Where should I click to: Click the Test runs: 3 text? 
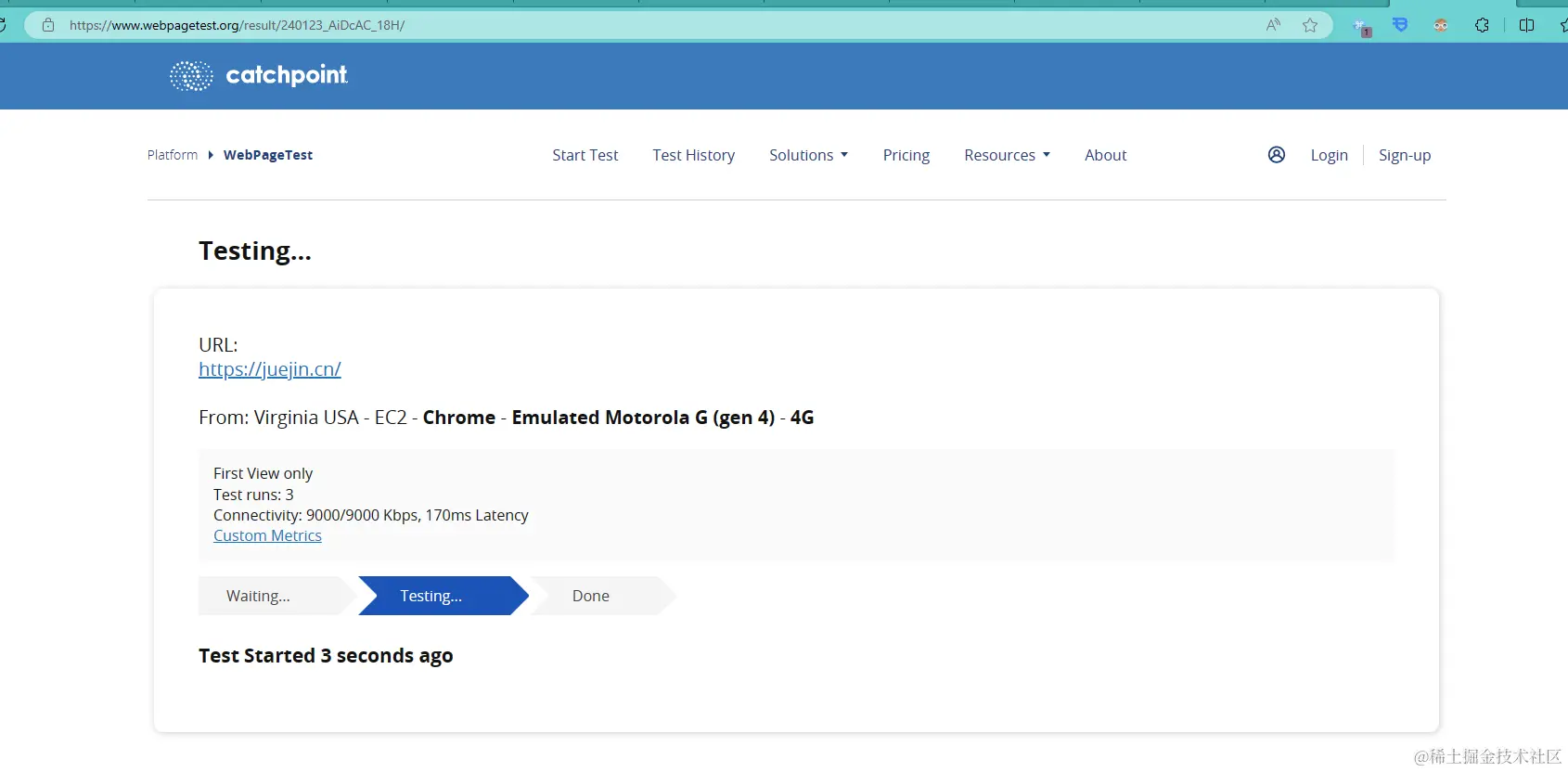point(253,495)
